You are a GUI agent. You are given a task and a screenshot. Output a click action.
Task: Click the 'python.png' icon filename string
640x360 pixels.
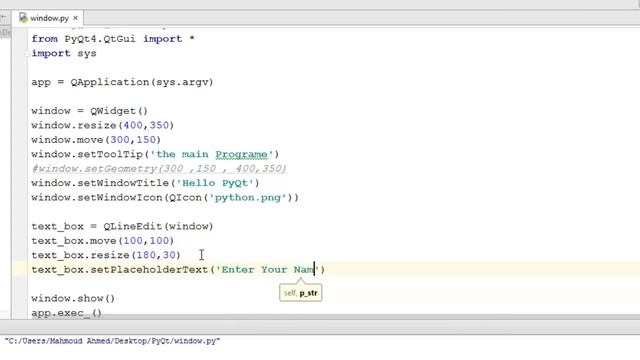248,198
